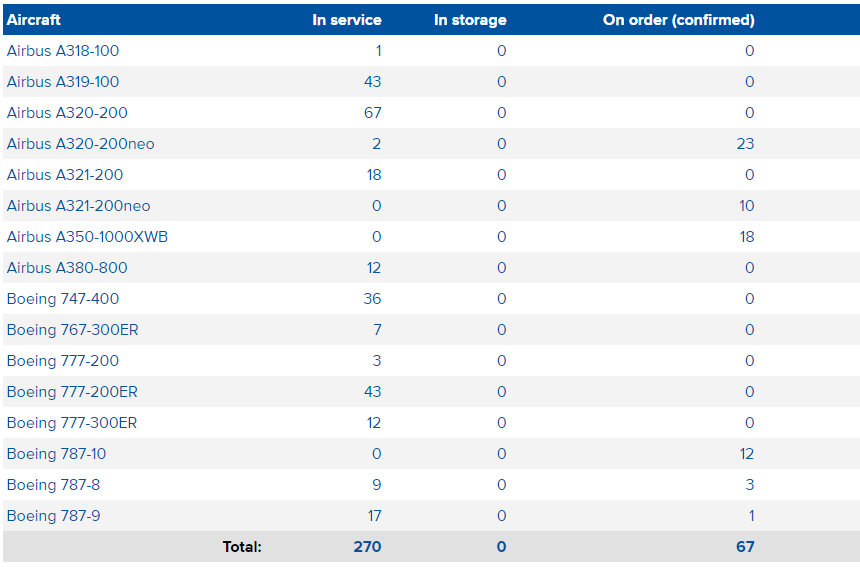Click the In storage column header
The height and width of the screenshot is (567, 860).
pyautogui.click(x=470, y=20)
